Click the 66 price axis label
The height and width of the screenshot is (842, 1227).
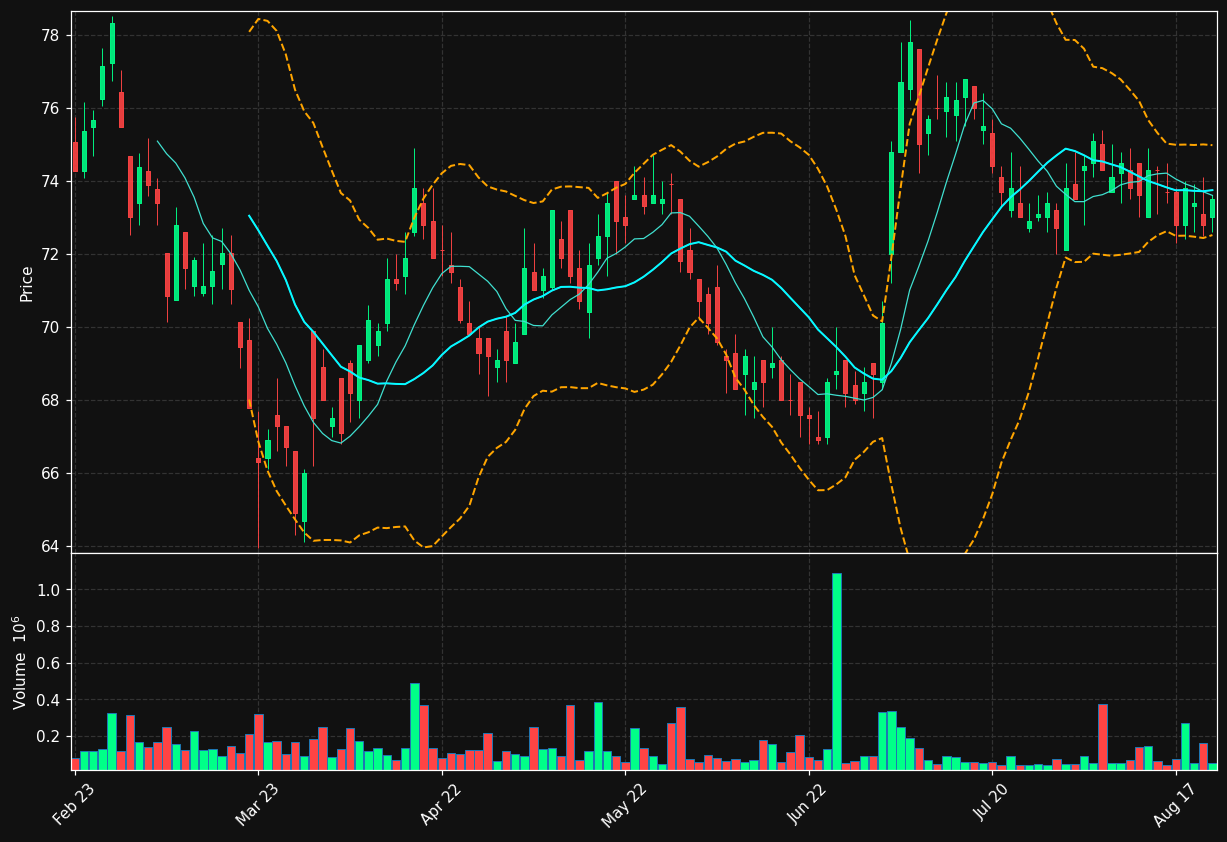point(51,474)
